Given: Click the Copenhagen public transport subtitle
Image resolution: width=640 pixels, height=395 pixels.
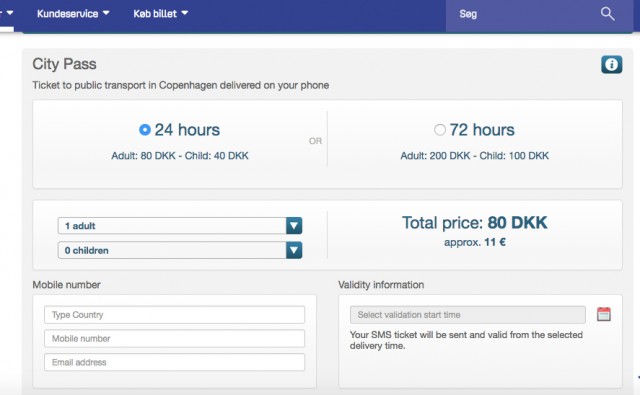Looking at the screenshot, I should [181, 85].
